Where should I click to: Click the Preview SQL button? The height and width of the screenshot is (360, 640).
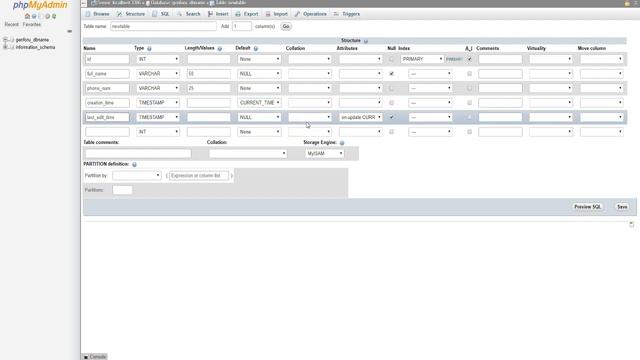click(x=587, y=207)
